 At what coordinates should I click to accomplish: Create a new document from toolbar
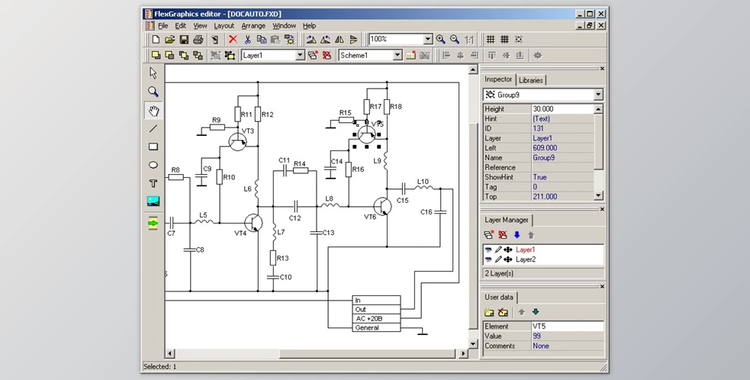coord(155,39)
